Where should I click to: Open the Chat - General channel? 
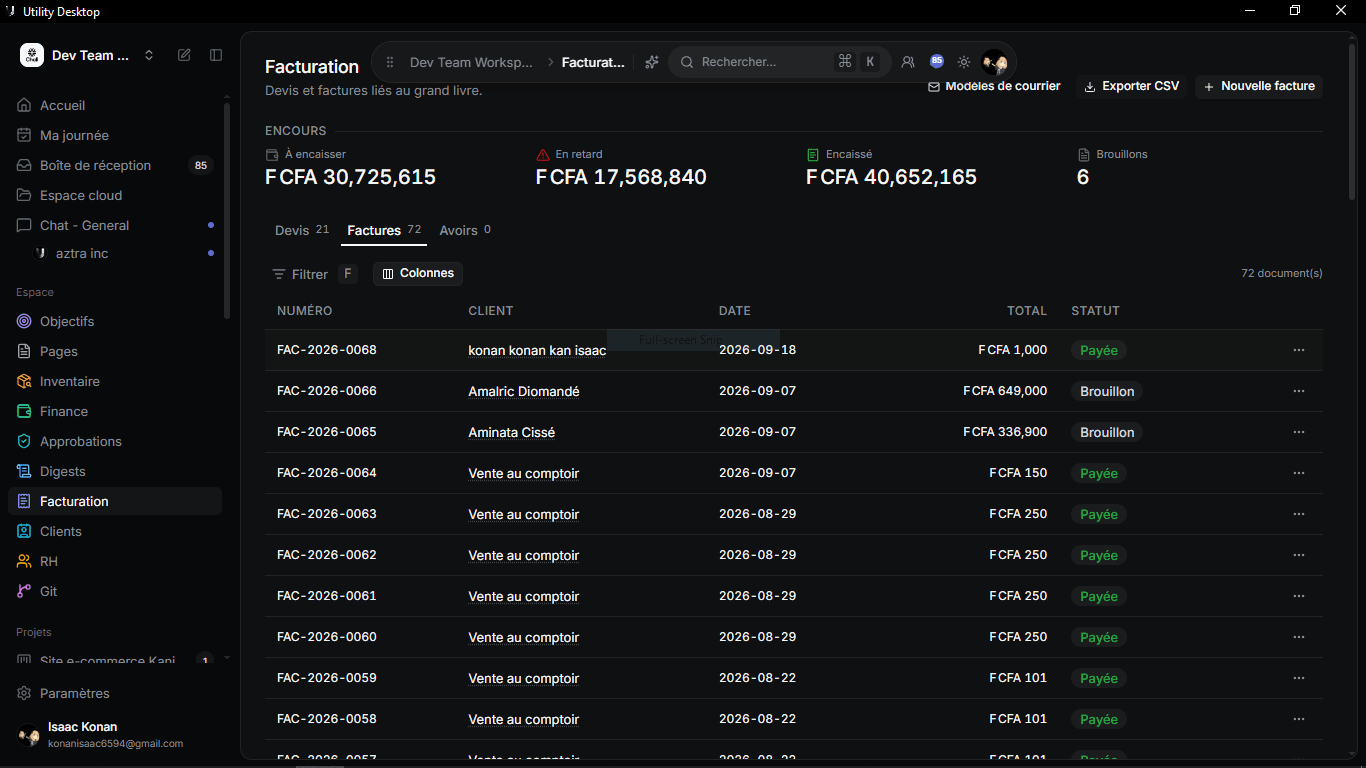[x=115, y=225]
